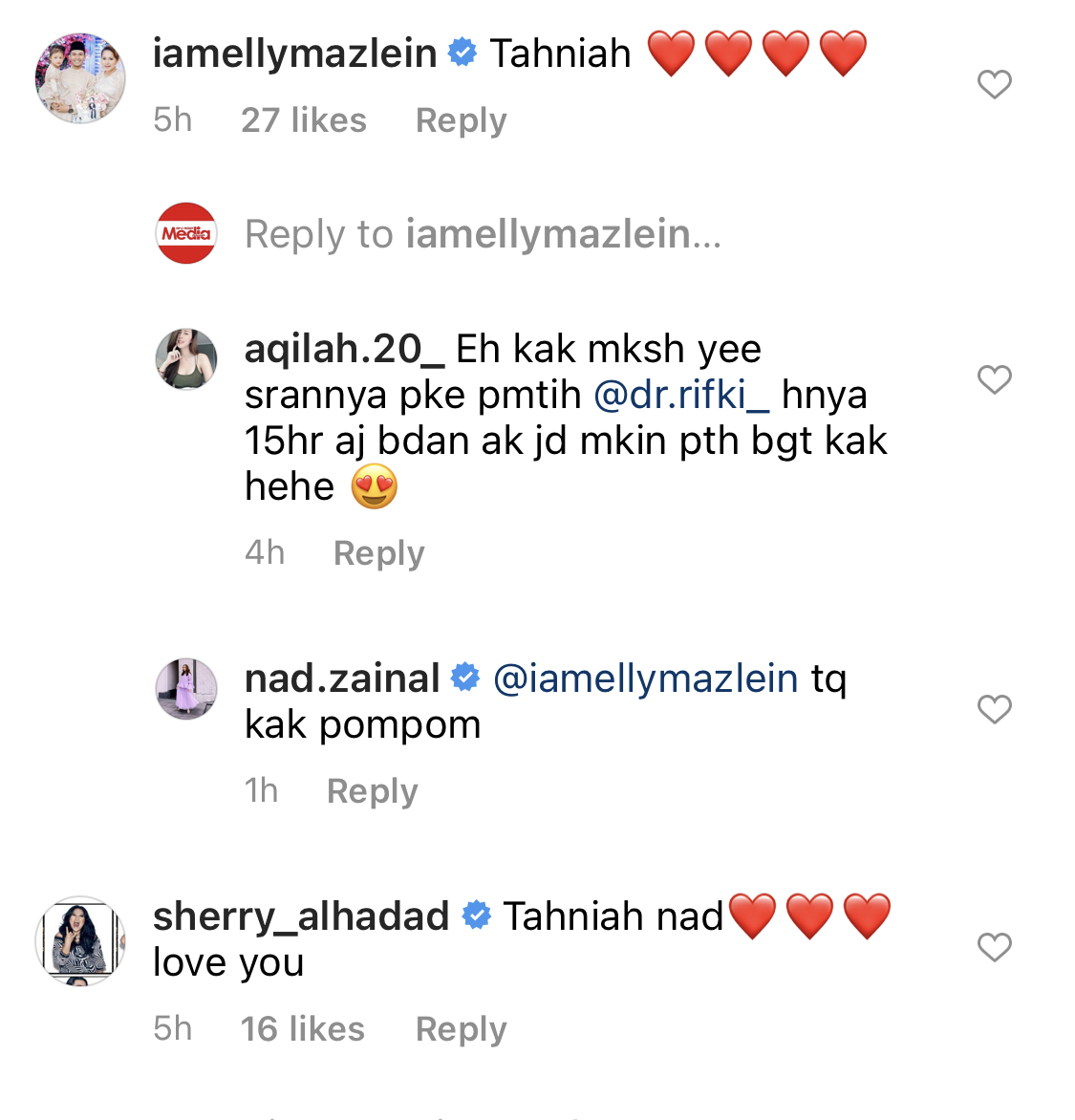Focus the Reply to iamellymazlein input field

(483, 233)
